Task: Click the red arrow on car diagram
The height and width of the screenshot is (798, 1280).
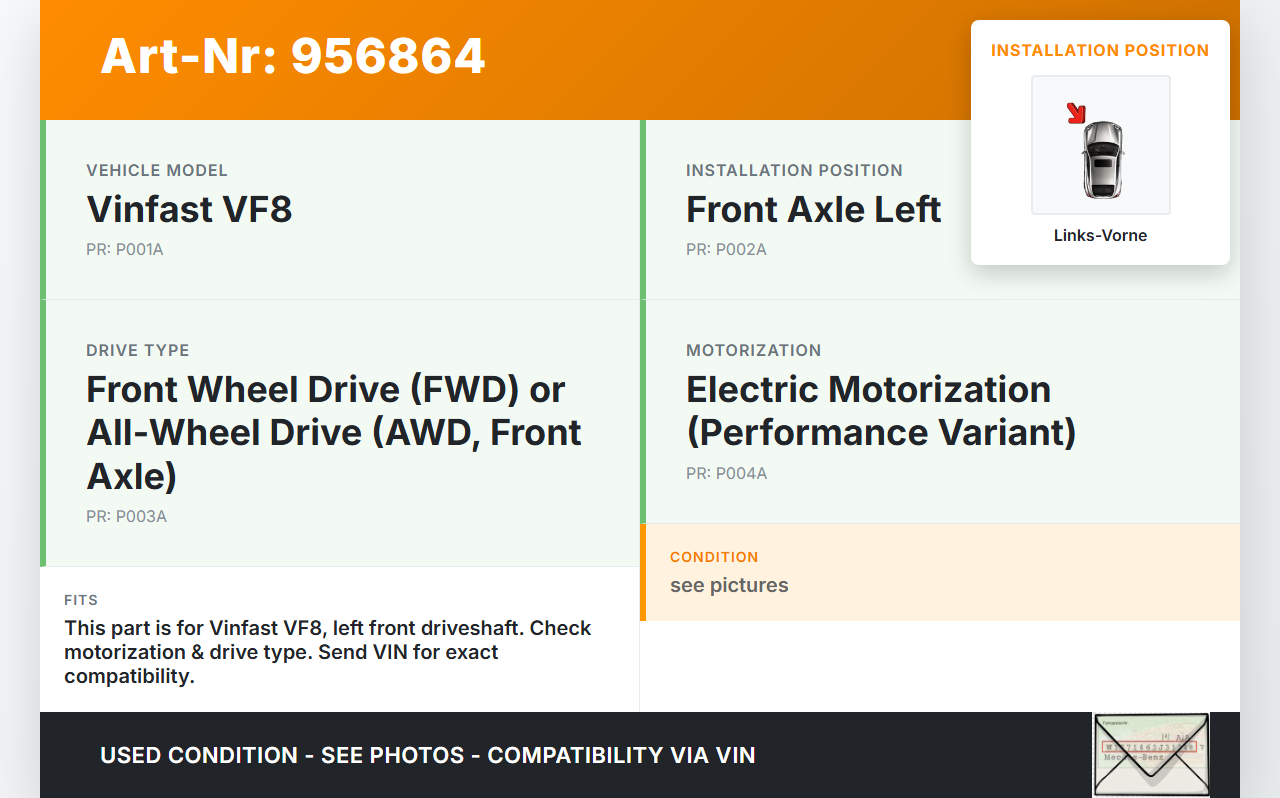Action: click(1076, 113)
